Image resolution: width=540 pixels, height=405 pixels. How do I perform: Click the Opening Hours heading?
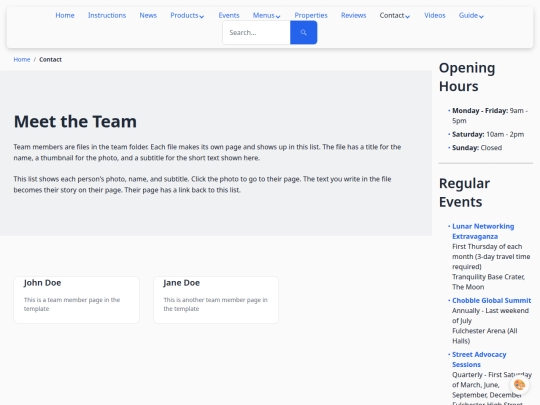click(467, 77)
